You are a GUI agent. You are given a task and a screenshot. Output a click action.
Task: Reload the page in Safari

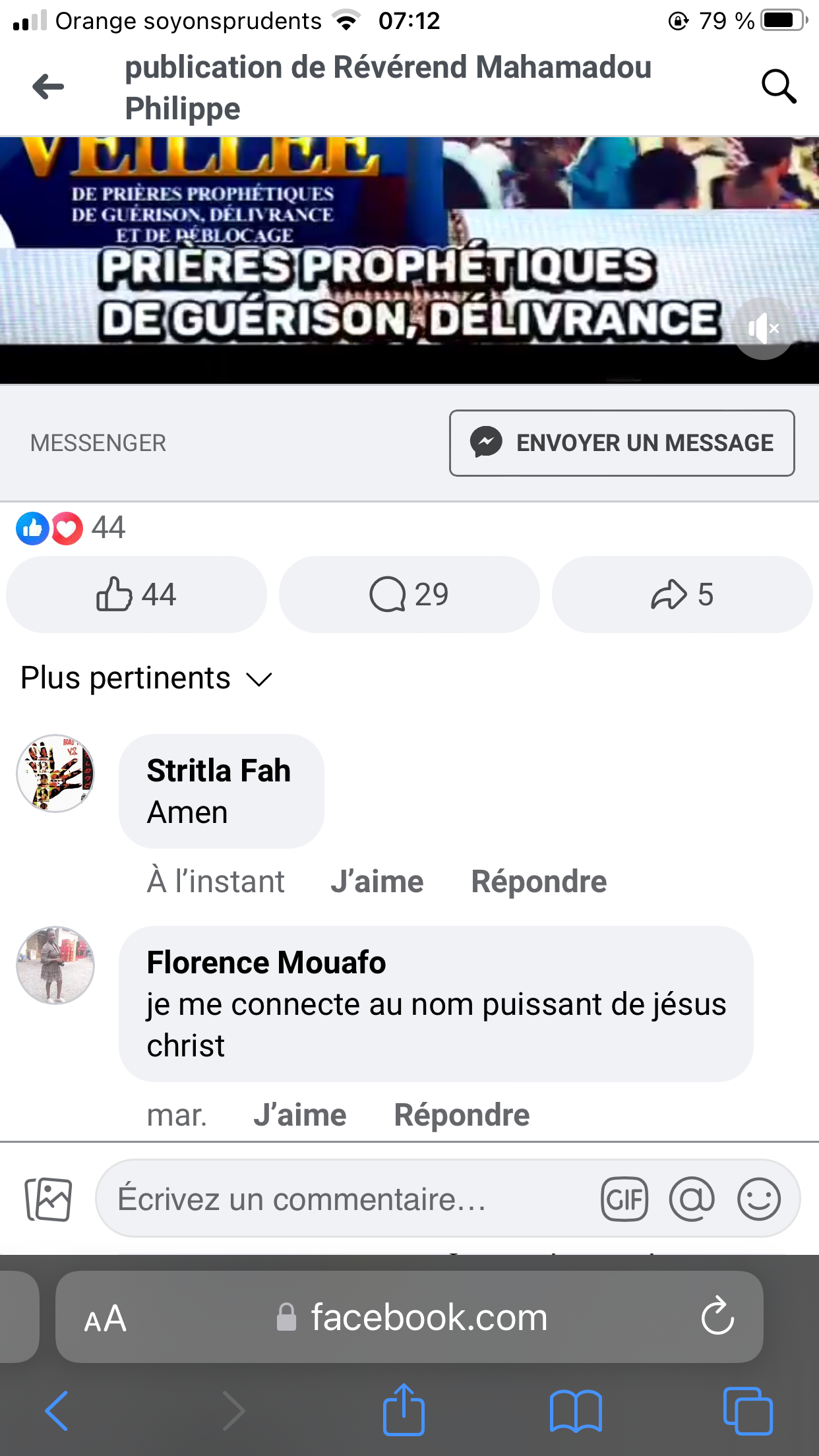coord(717,1317)
